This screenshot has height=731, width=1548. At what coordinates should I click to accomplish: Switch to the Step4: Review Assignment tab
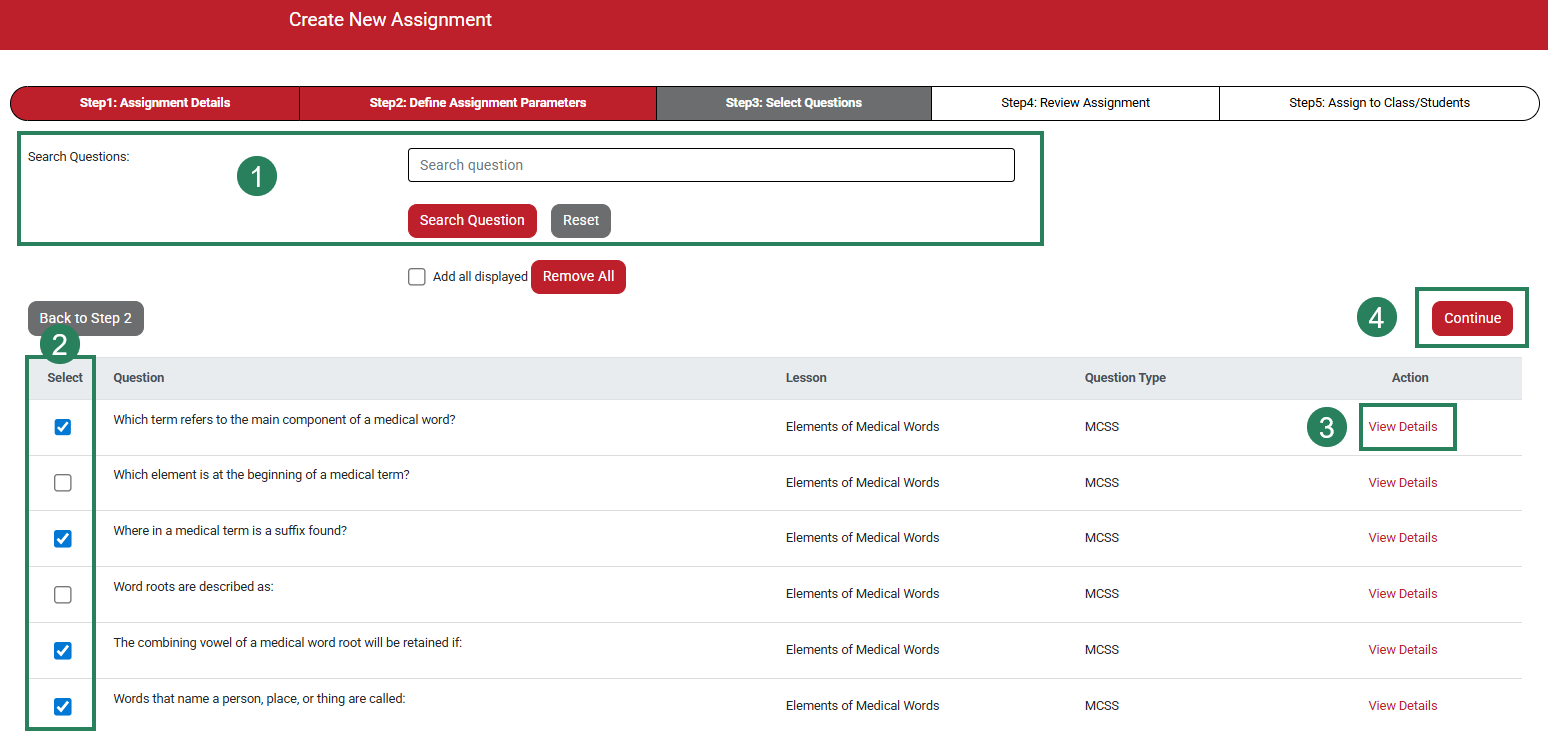pyautogui.click(x=1075, y=103)
